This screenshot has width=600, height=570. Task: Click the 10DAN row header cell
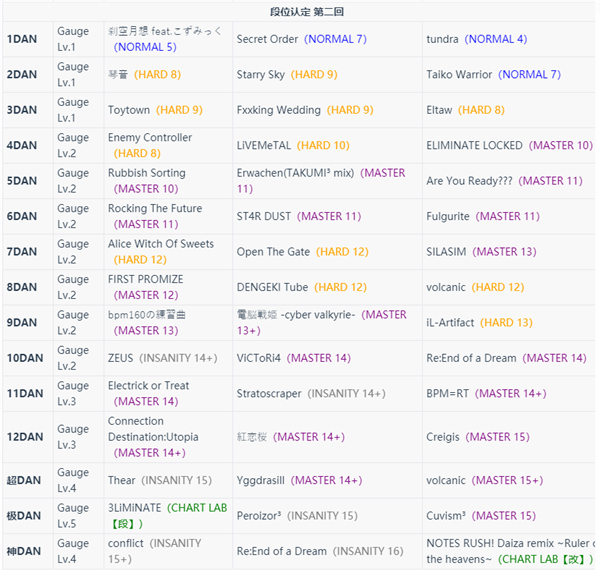[25, 358]
